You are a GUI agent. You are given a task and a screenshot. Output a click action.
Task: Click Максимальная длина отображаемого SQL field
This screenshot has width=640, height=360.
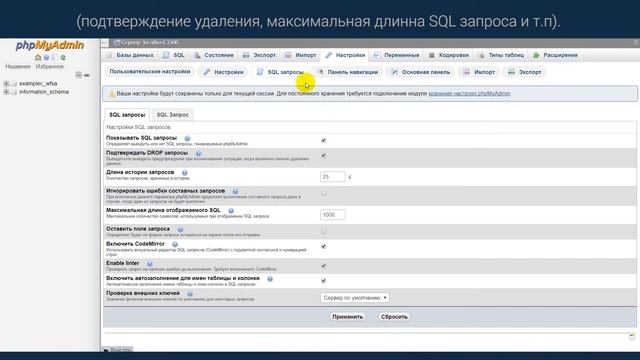pos(333,215)
